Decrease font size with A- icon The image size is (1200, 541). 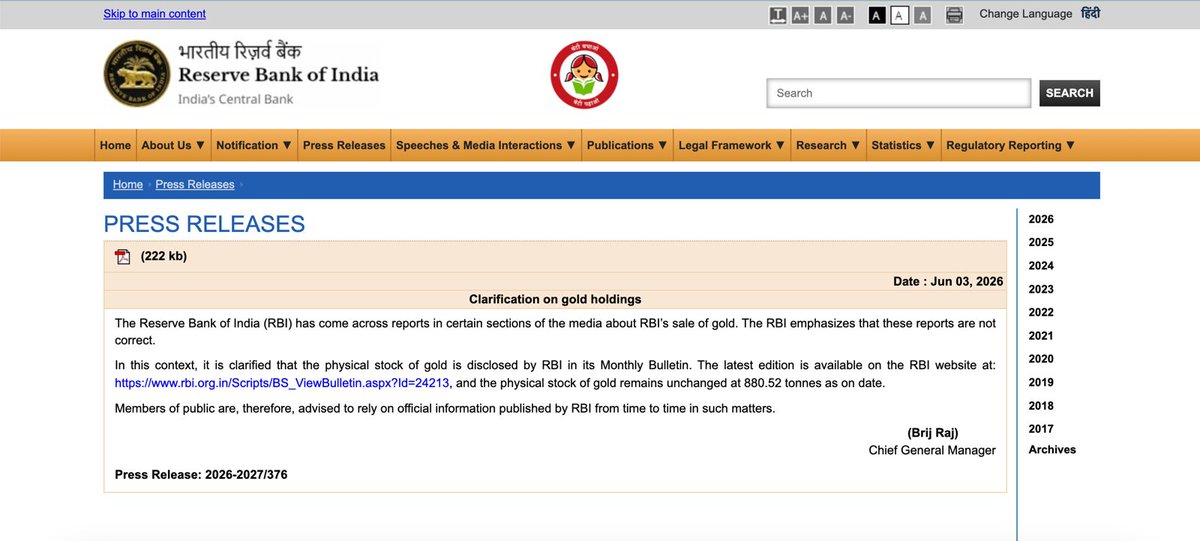click(x=845, y=15)
